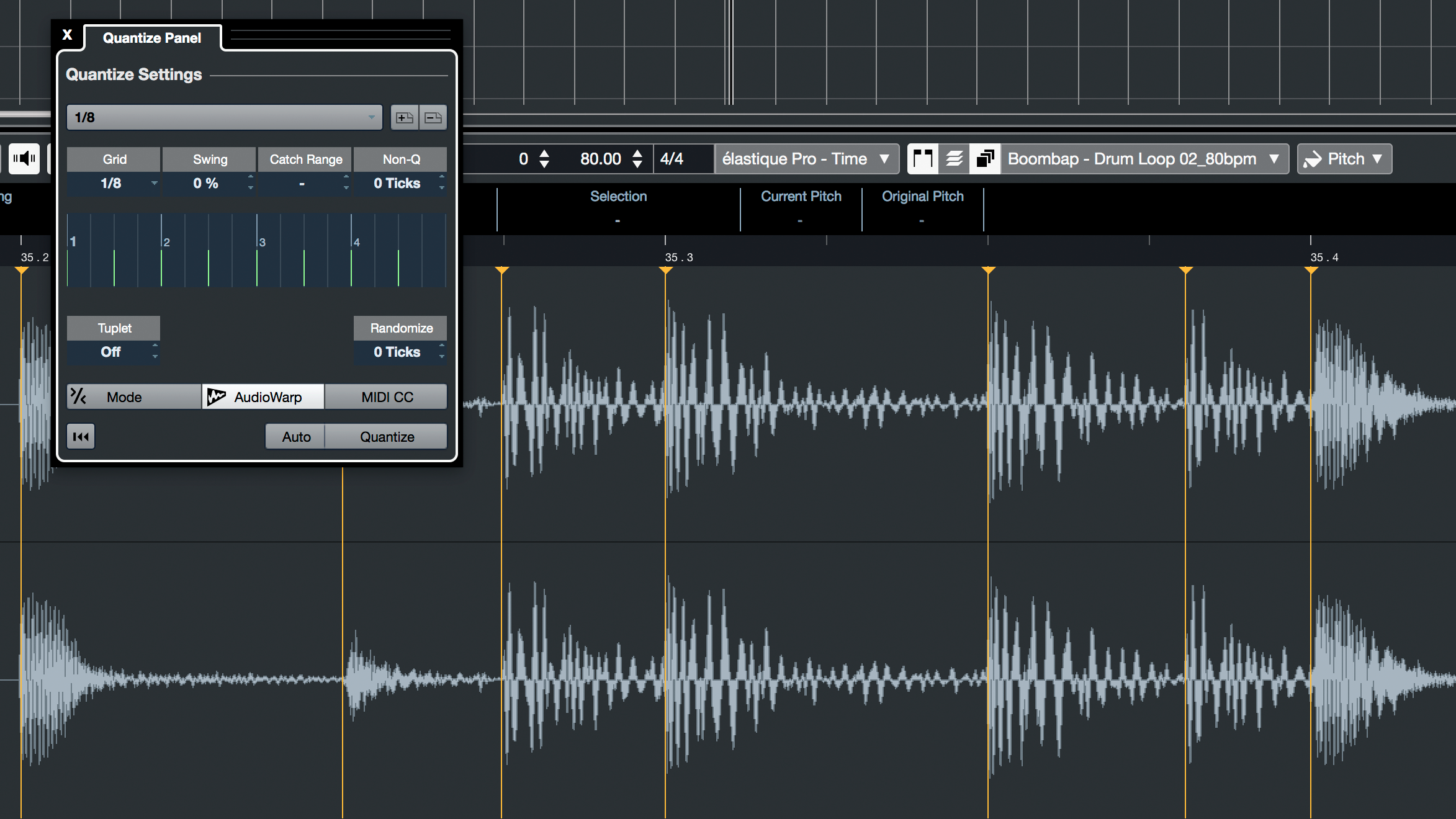The image size is (1456, 819).
Task: Click the Auto button in Quantize Panel
Action: 296,437
